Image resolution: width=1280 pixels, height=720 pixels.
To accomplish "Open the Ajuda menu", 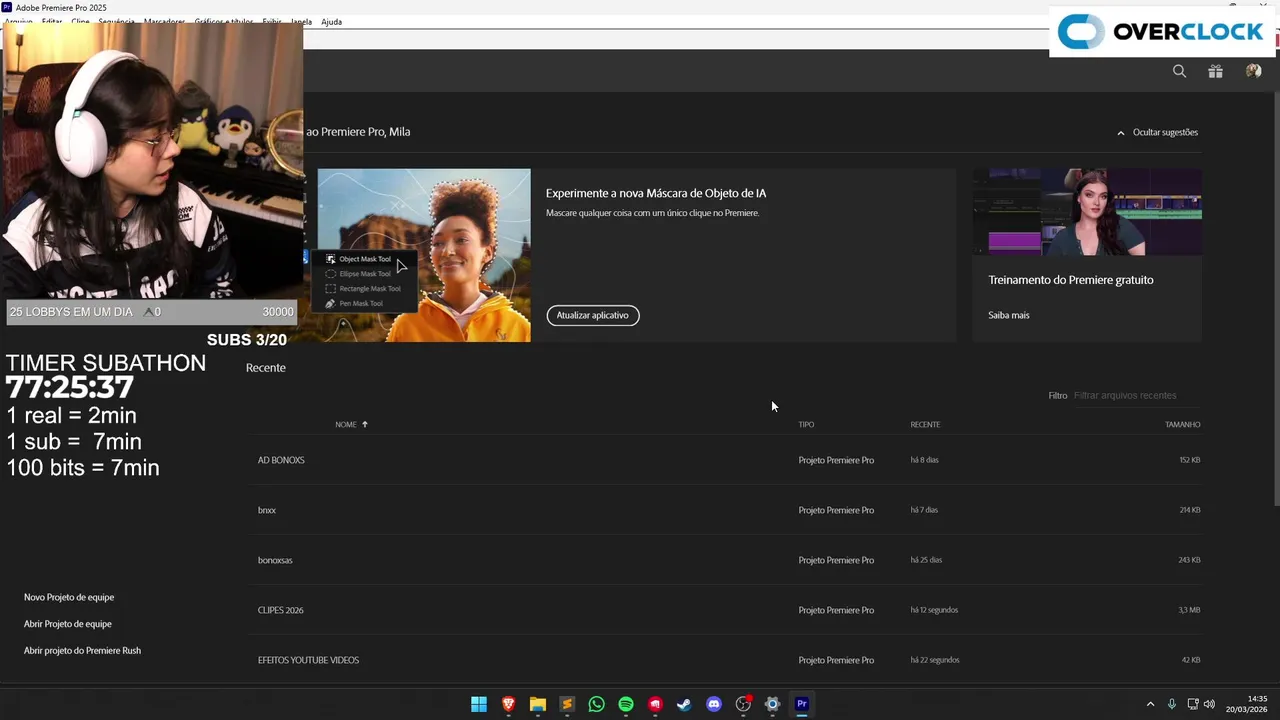I will pyautogui.click(x=331, y=21).
